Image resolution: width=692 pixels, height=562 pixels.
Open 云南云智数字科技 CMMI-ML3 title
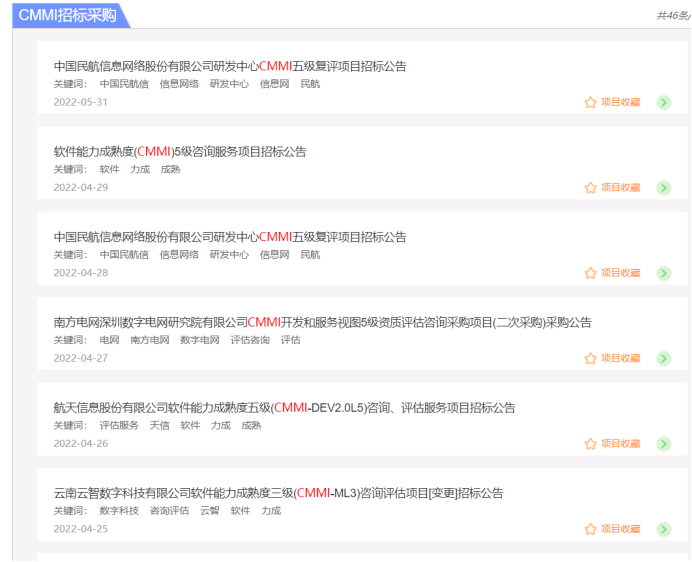(x=278, y=493)
